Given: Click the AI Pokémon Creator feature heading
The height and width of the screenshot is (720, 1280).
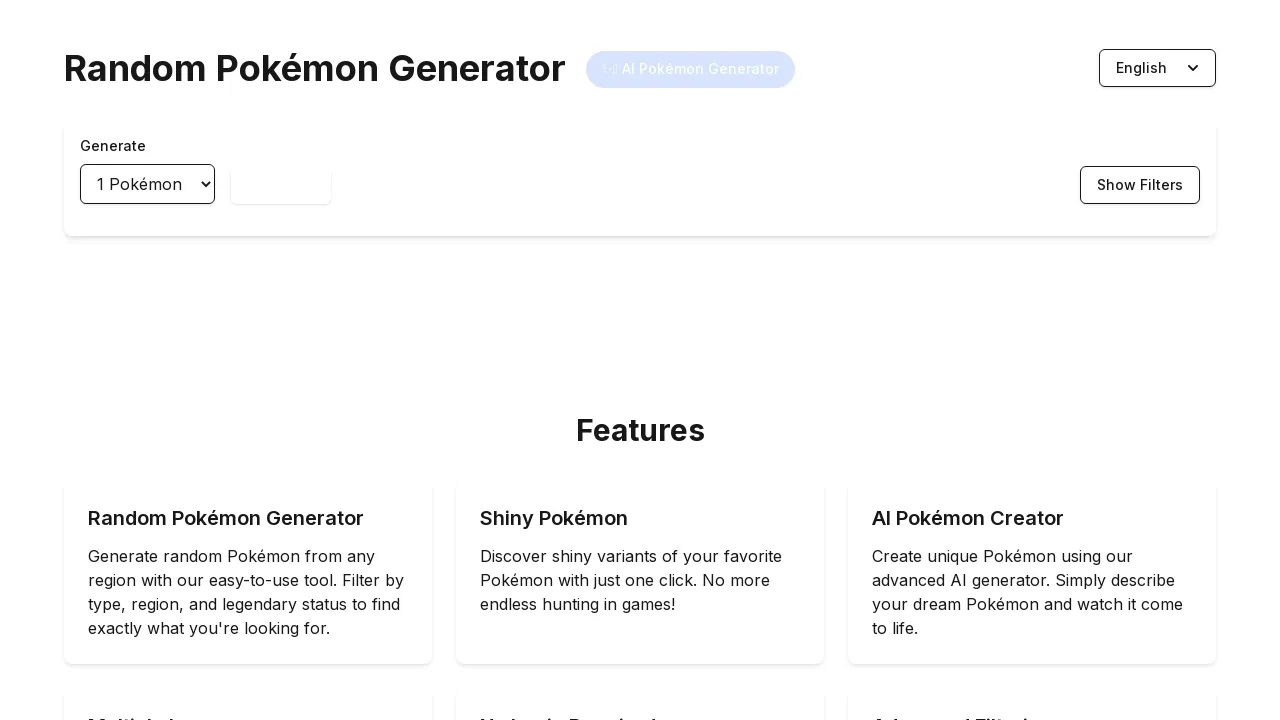Looking at the screenshot, I should (967, 518).
